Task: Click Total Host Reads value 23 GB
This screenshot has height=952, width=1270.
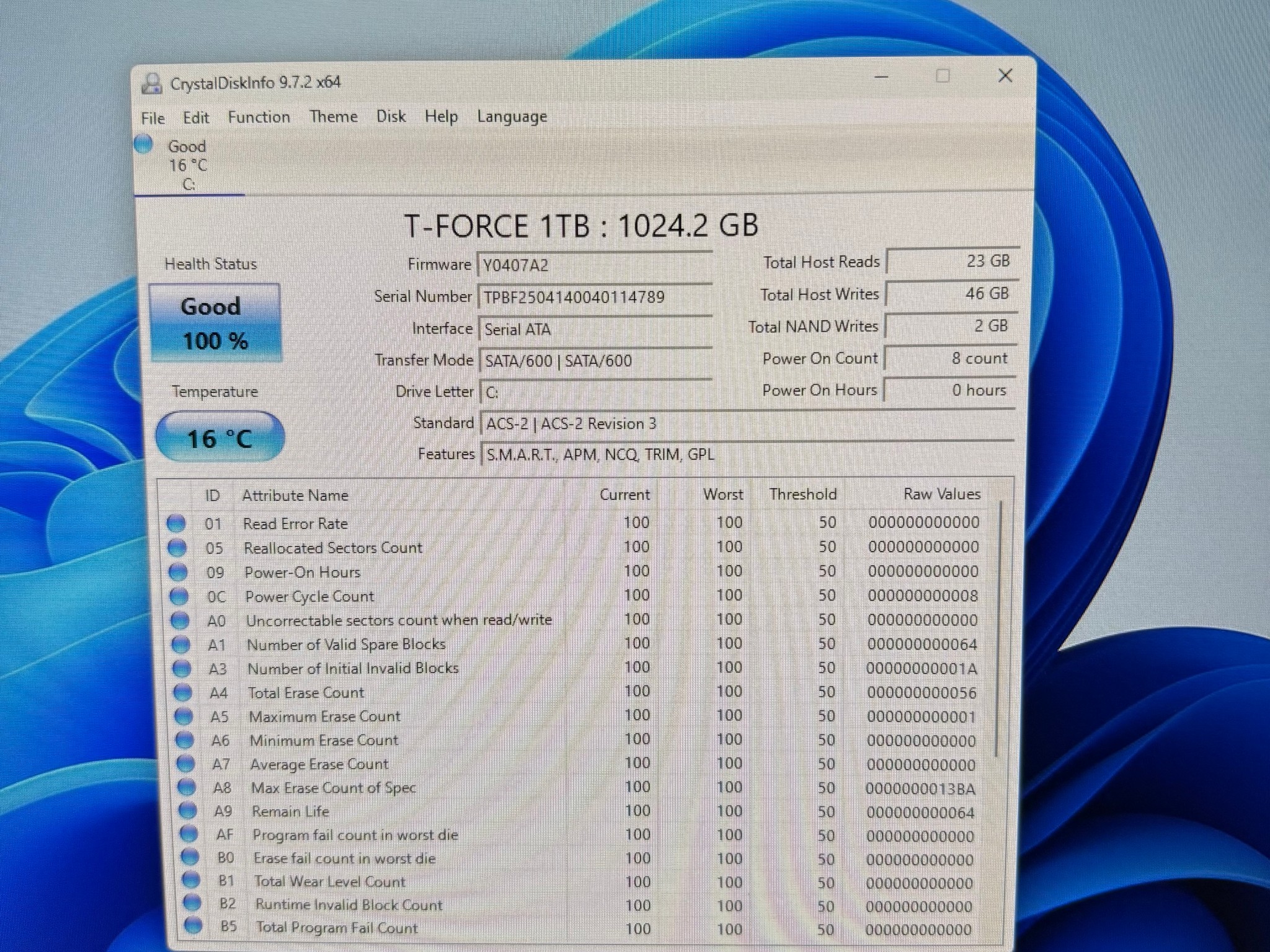Action: 952,261
